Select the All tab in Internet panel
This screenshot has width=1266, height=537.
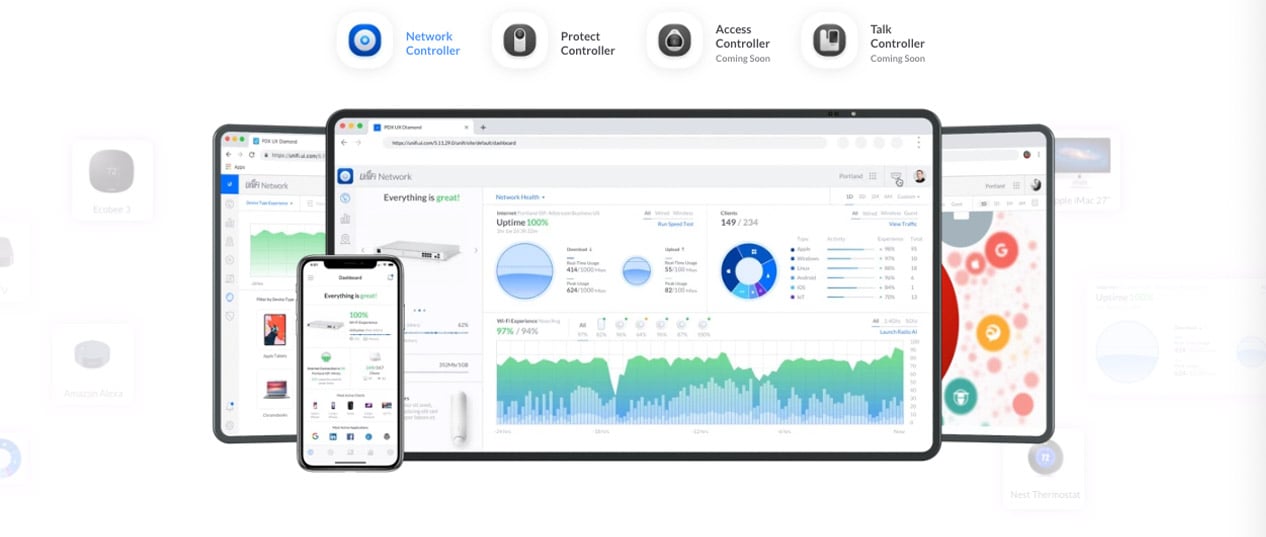(x=647, y=213)
